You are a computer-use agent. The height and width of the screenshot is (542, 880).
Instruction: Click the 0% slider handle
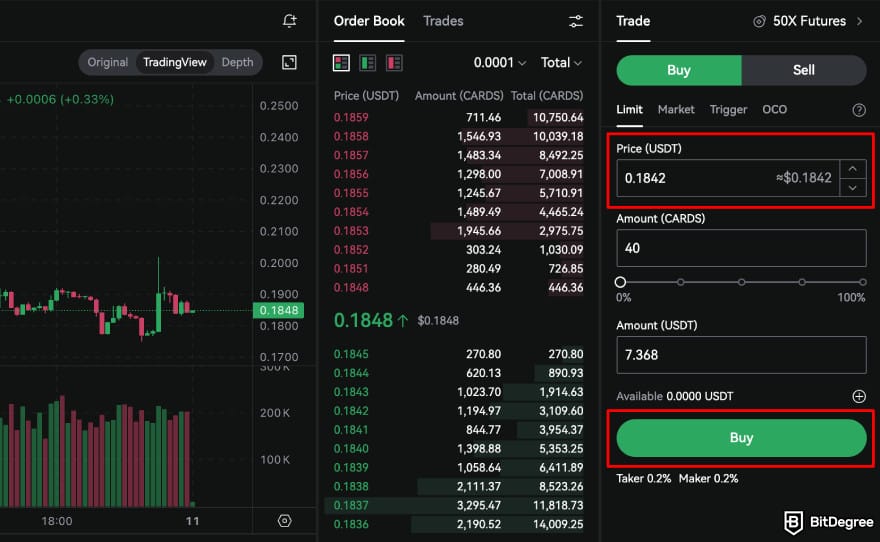[620, 282]
